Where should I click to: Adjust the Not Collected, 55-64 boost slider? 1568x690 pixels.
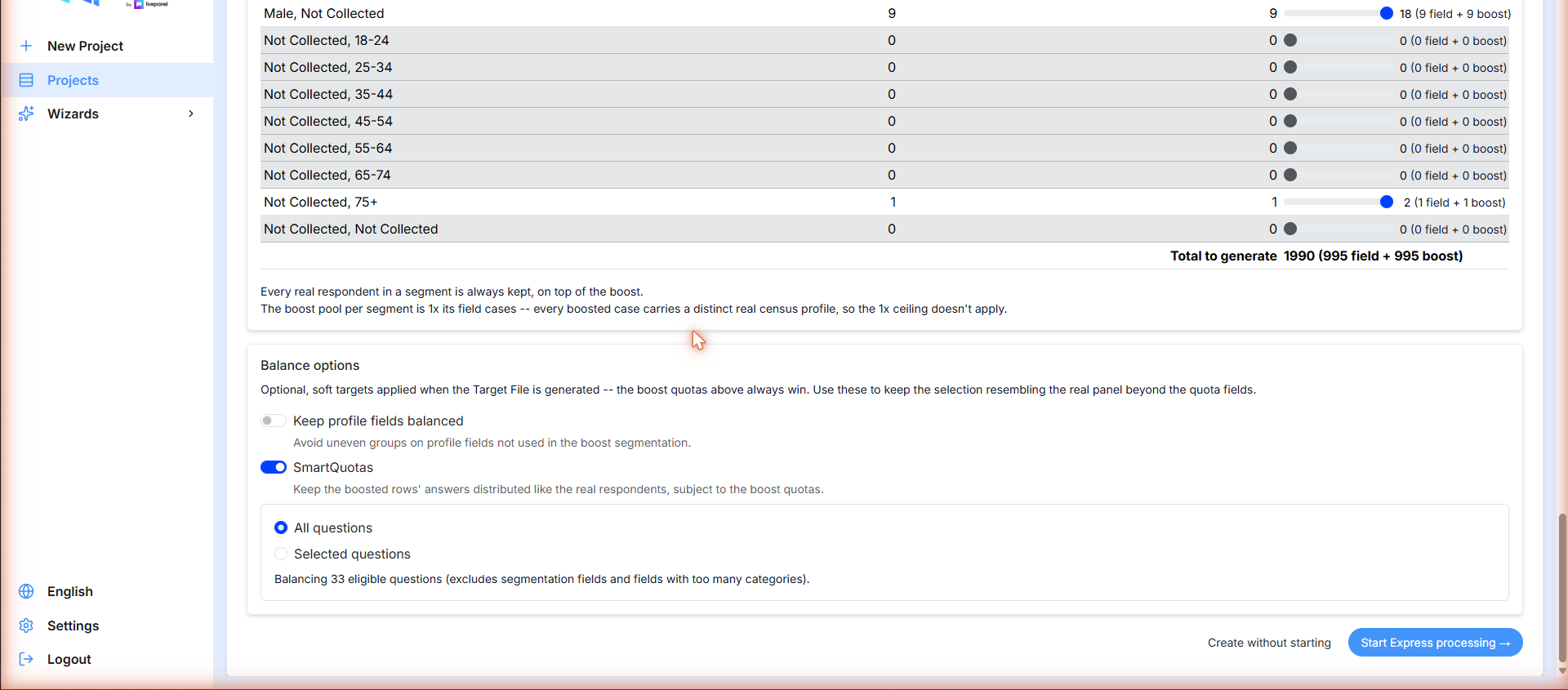1338,148
